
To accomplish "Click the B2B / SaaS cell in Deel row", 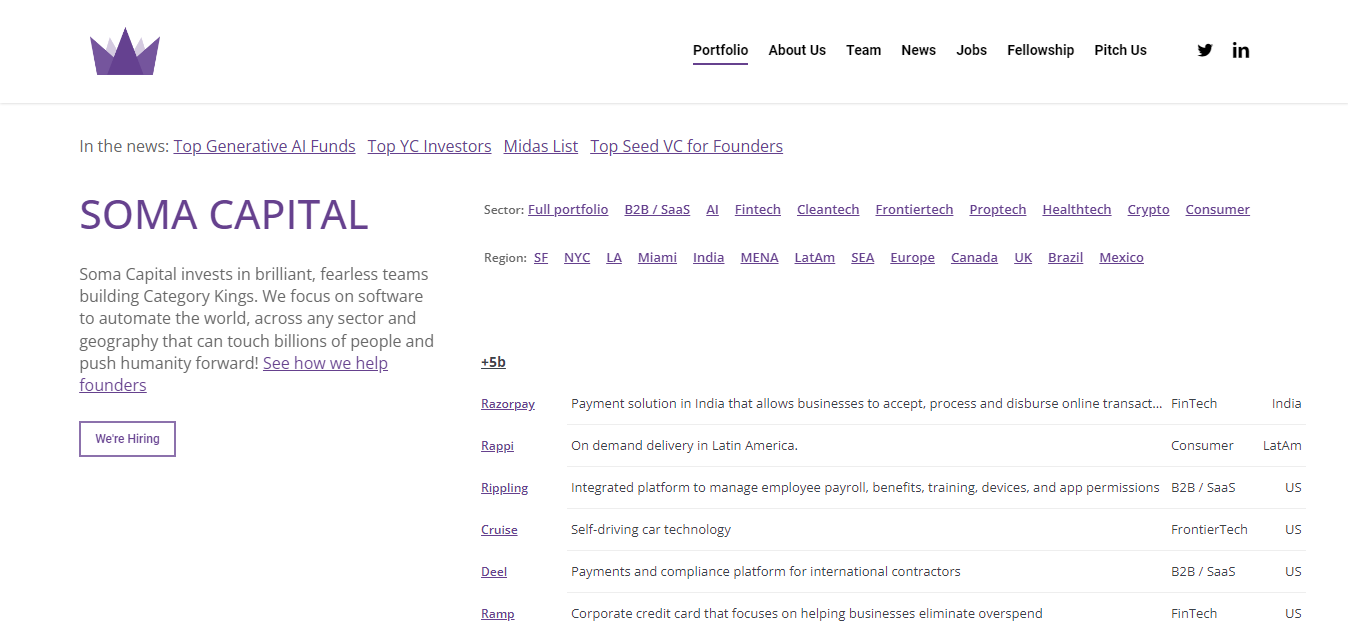I will point(1204,572).
